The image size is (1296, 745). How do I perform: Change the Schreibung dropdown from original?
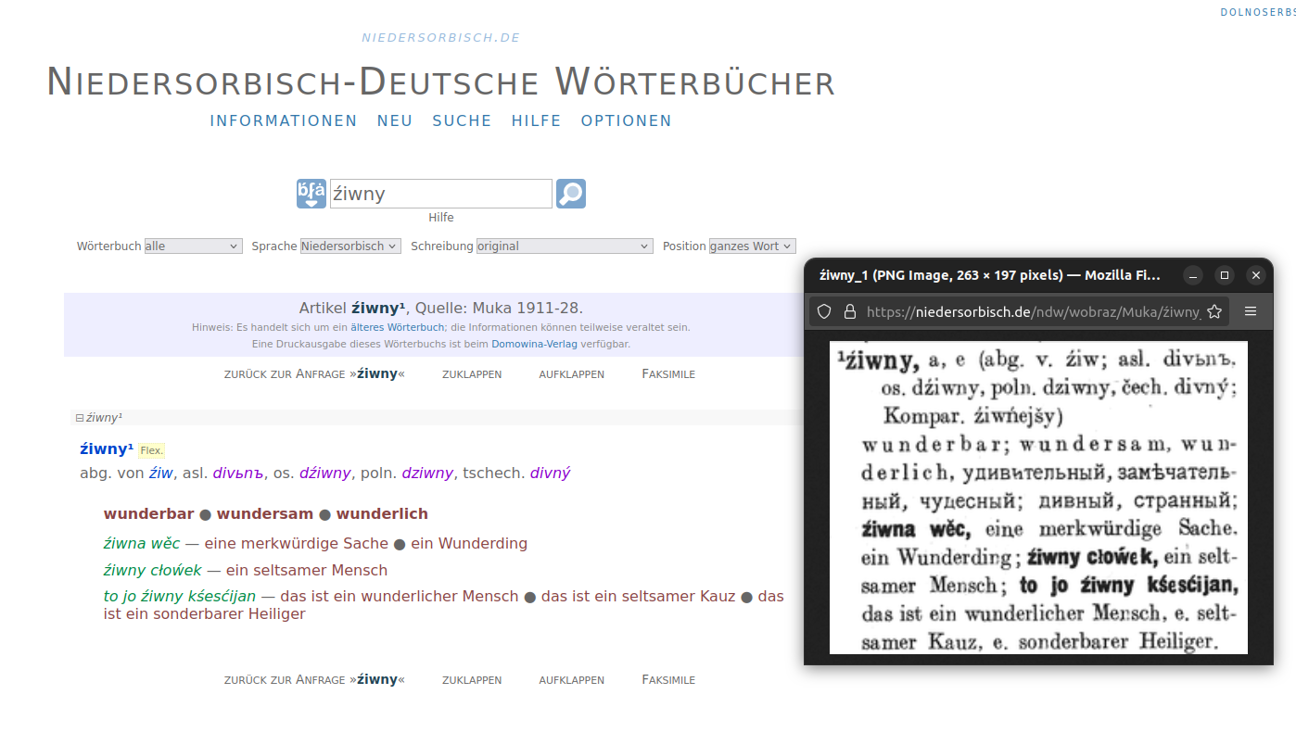[565, 245]
